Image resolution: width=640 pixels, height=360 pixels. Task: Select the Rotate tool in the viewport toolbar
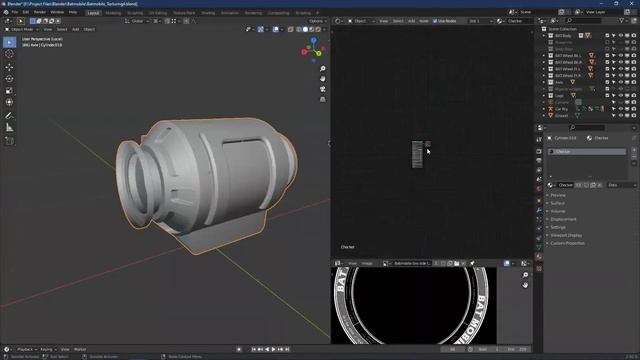[9, 79]
